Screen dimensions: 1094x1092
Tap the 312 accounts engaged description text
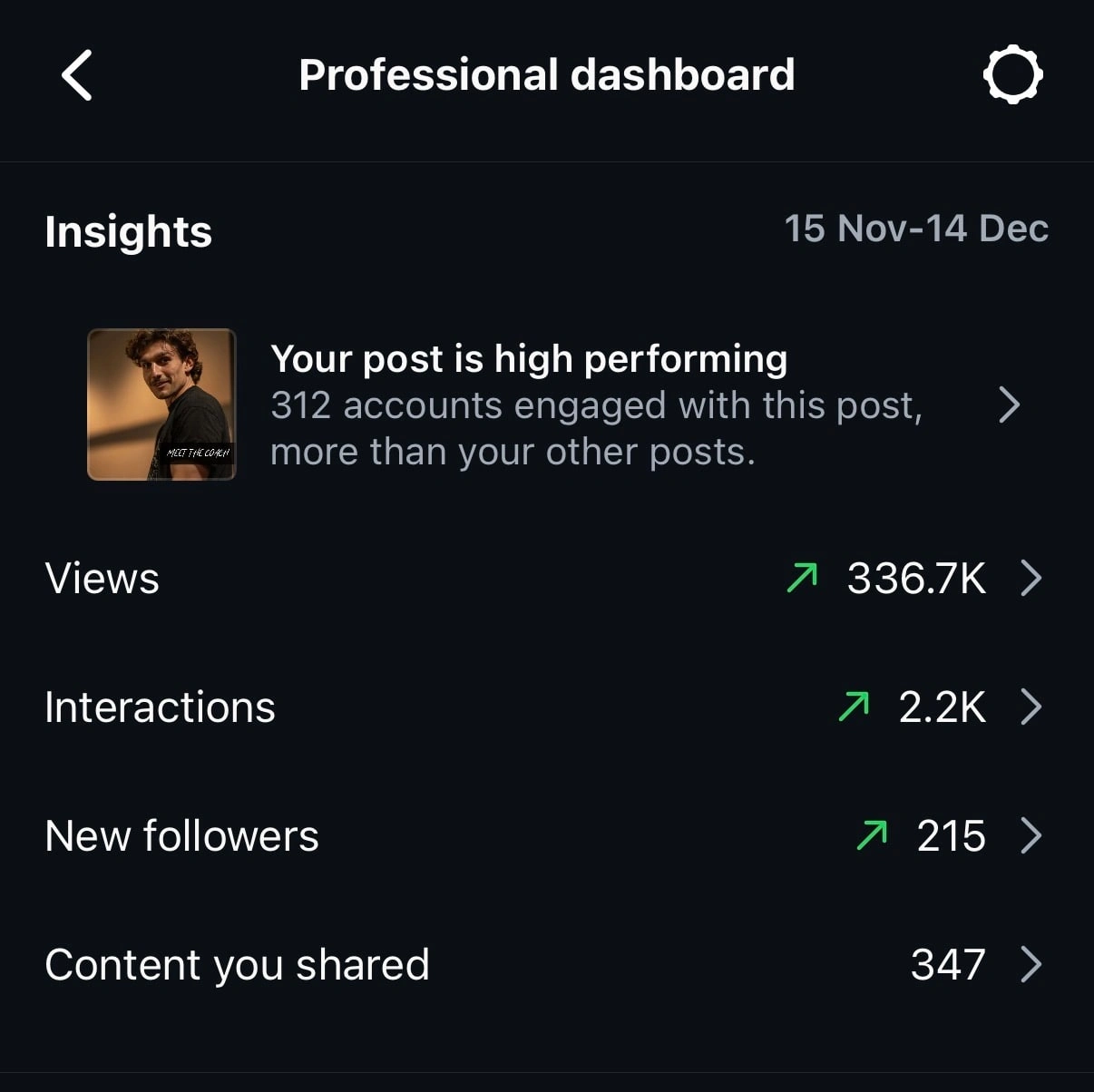(596, 428)
